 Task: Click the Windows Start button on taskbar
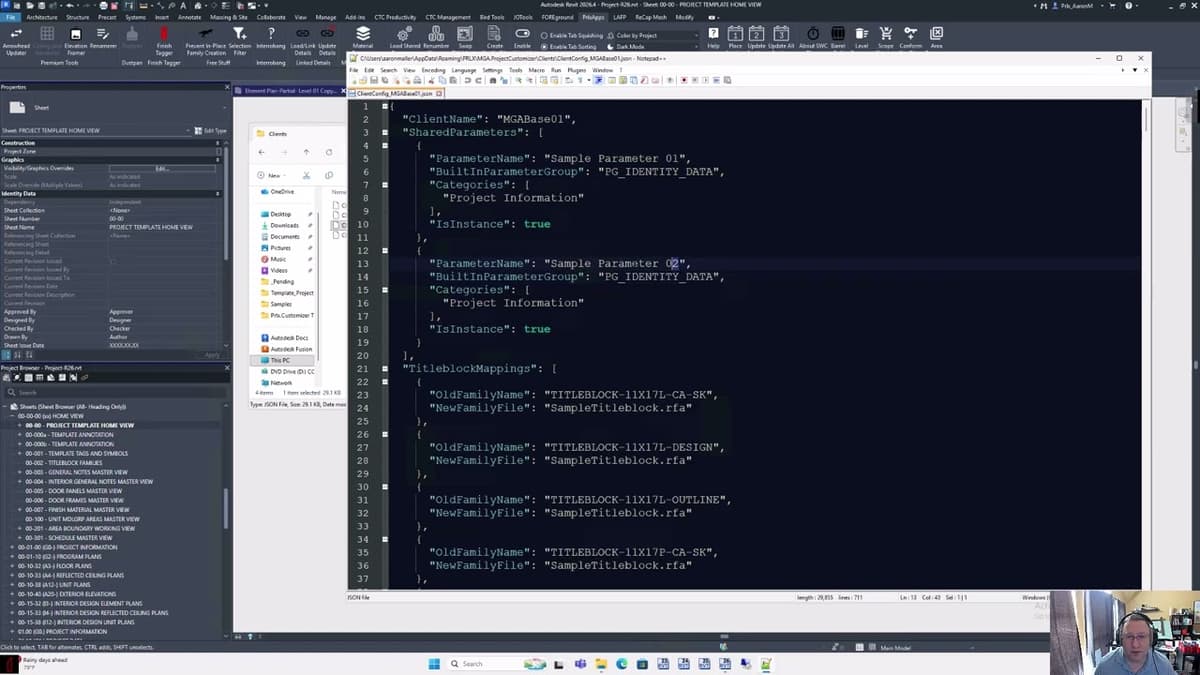point(435,663)
